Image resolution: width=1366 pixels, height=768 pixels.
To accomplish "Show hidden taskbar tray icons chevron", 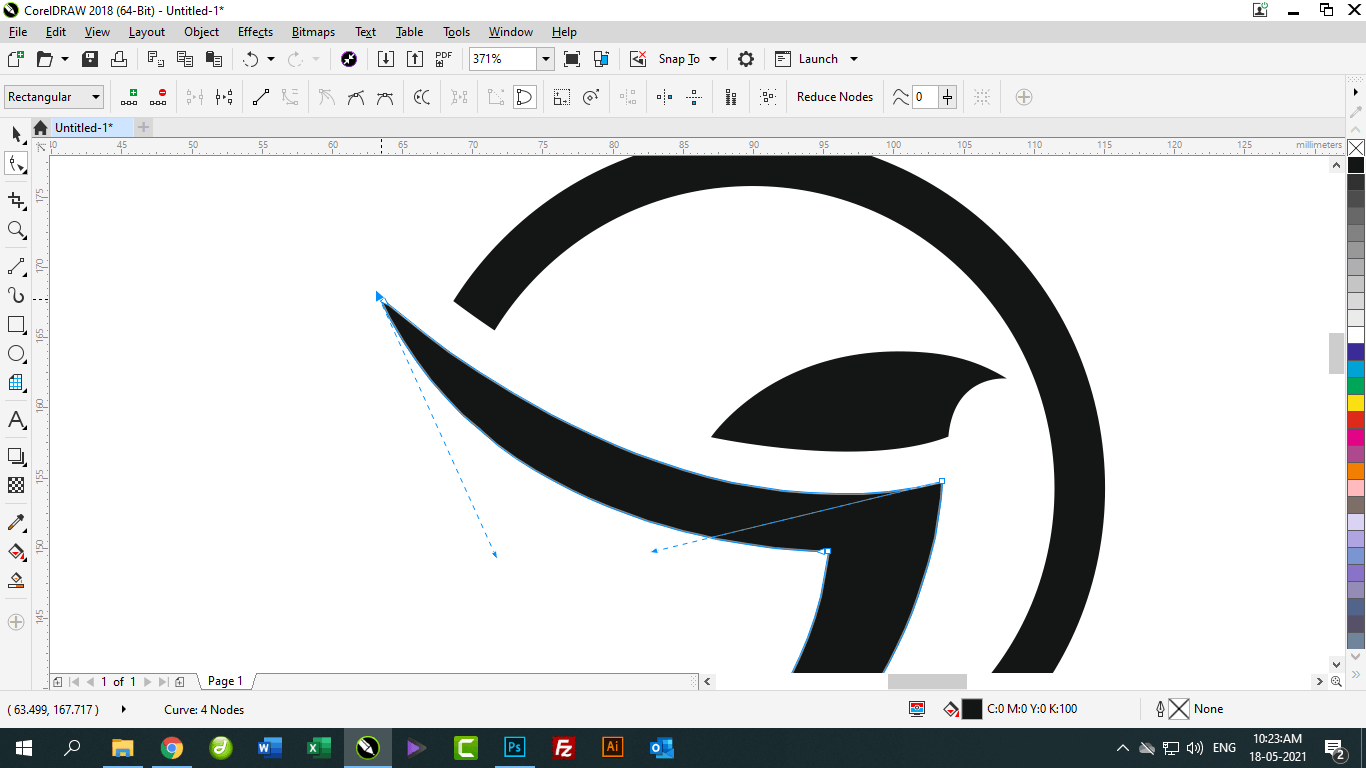I will [x=1123, y=748].
